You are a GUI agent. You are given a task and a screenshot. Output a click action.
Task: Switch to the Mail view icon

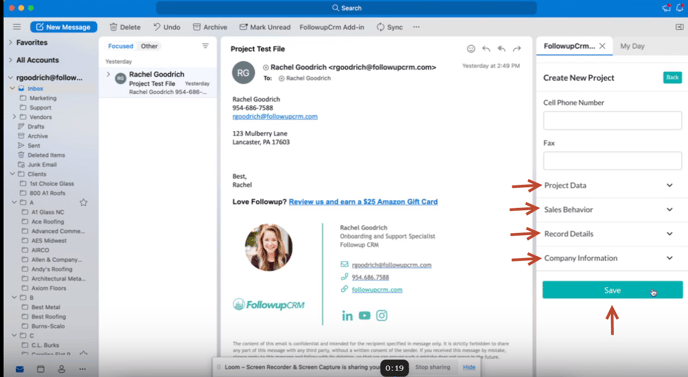pos(20,369)
